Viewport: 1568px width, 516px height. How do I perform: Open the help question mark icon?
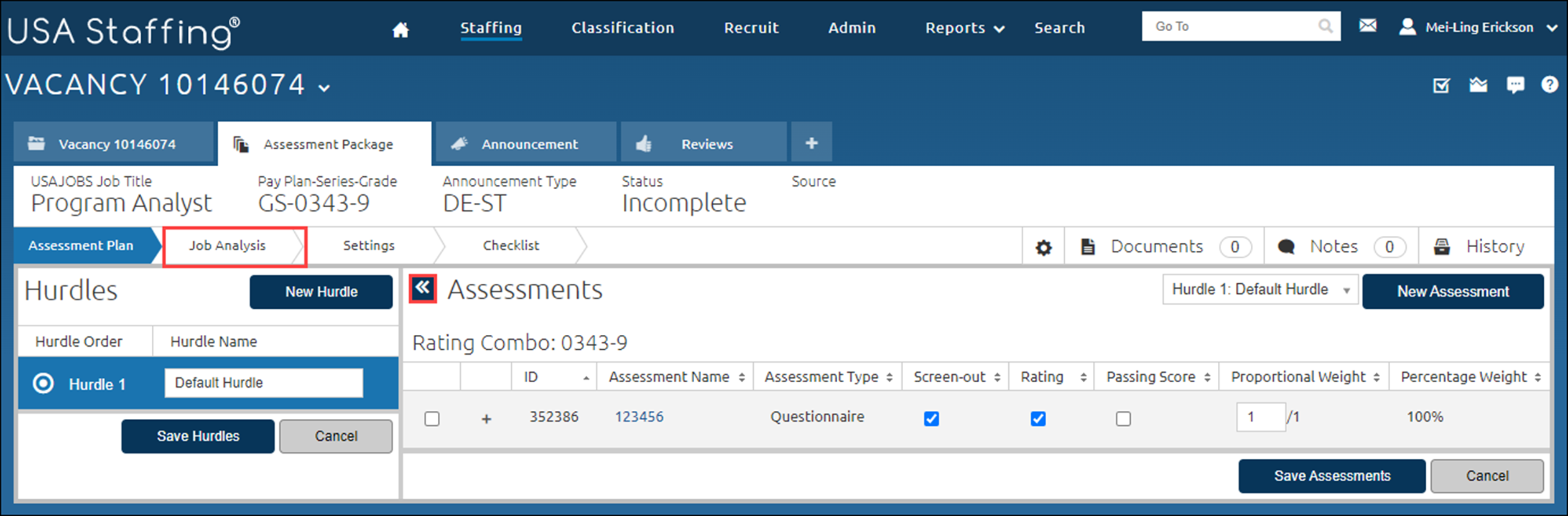coord(1549,85)
